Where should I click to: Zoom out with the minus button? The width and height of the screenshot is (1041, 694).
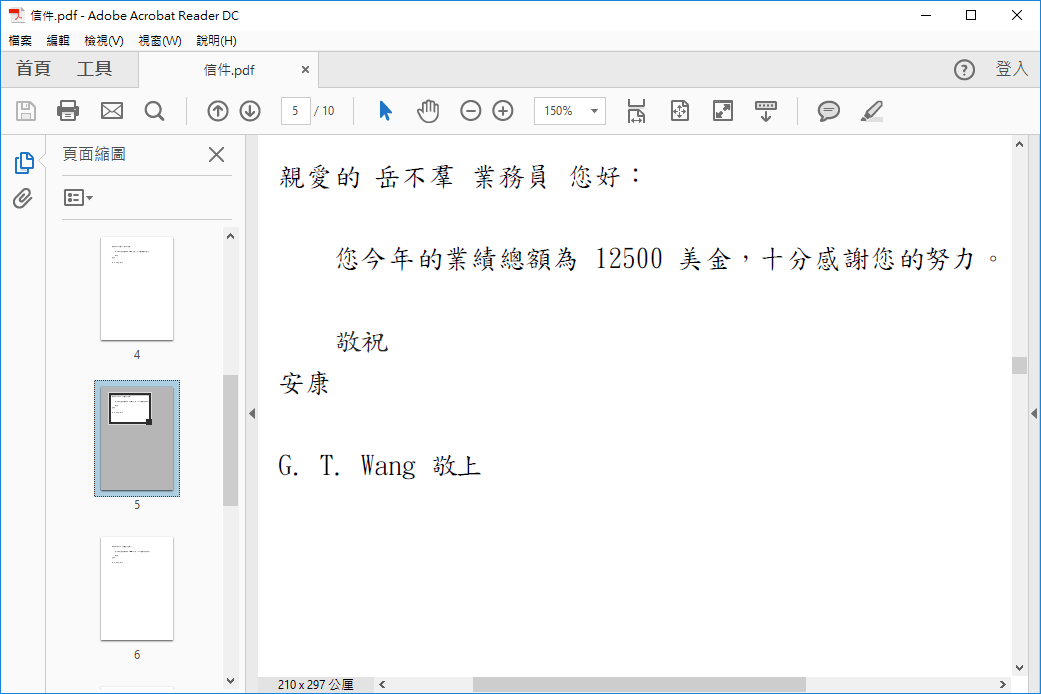click(470, 111)
